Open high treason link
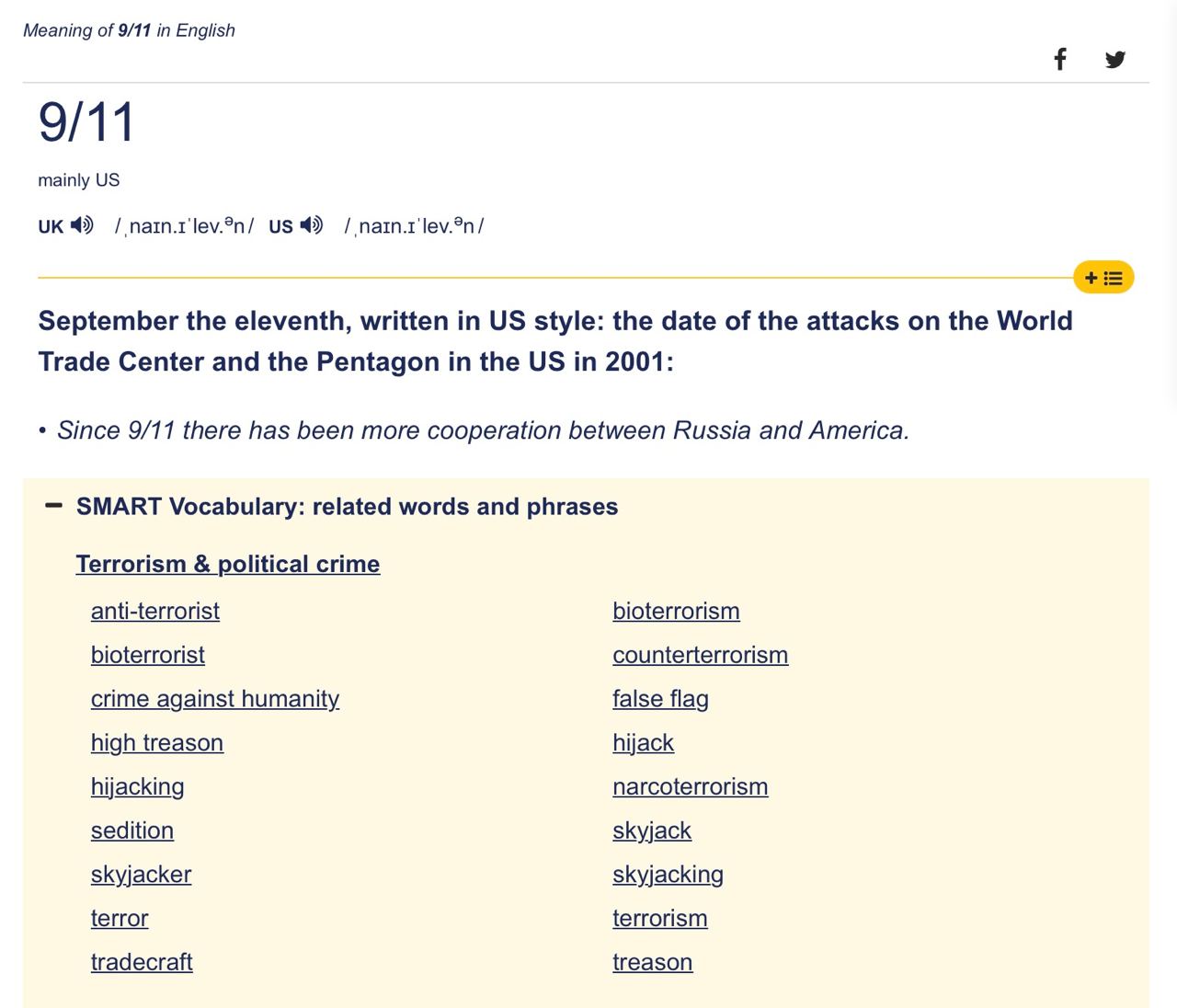The image size is (1177, 1008). (157, 742)
